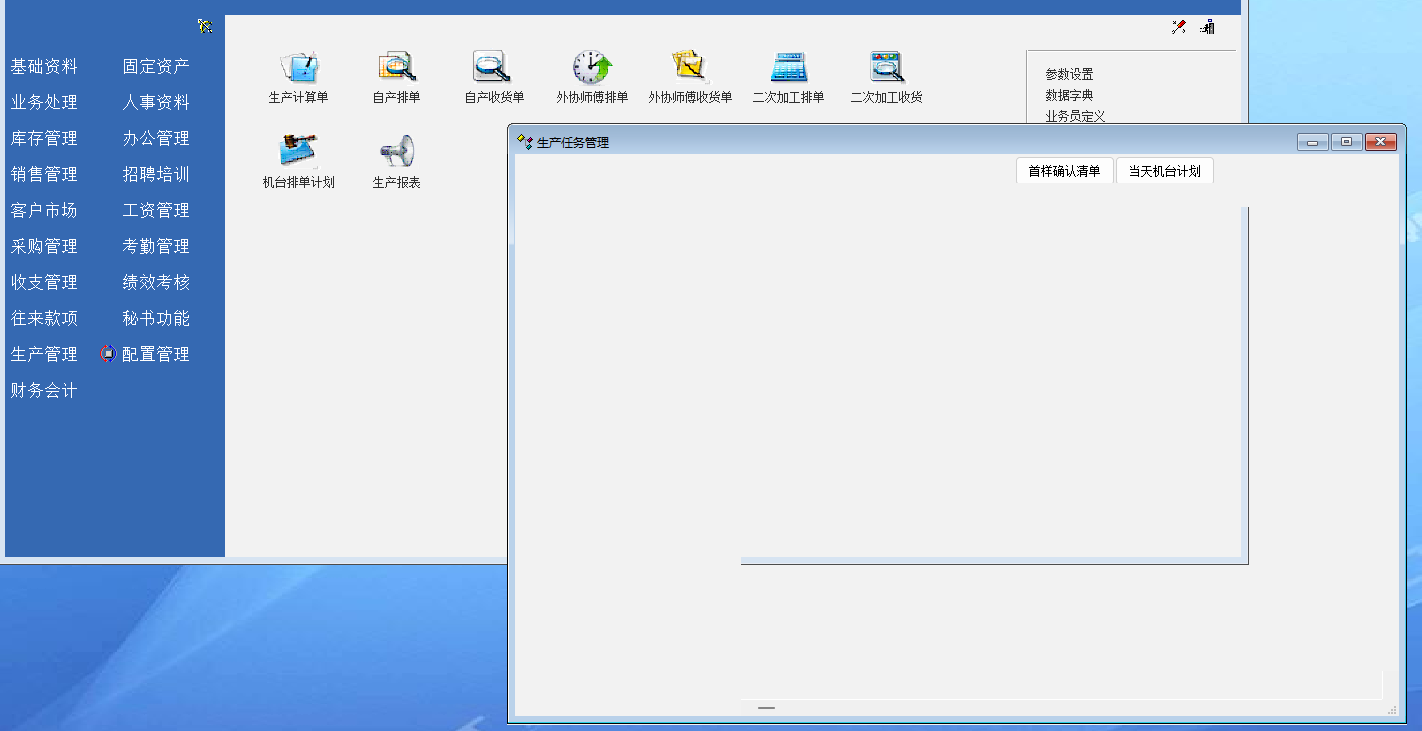Click the exit door icon at top right
Screen dimensions: 1422x731
[1208, 27]
